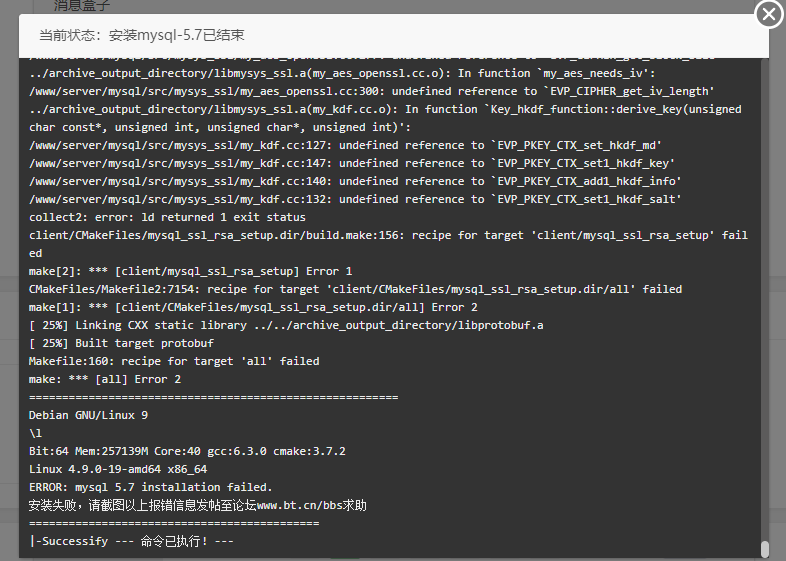Click the line 'ERROR: mysql 5.7 installation failed.'
This screenshot has height=561, width=786.
coord(150,487)
